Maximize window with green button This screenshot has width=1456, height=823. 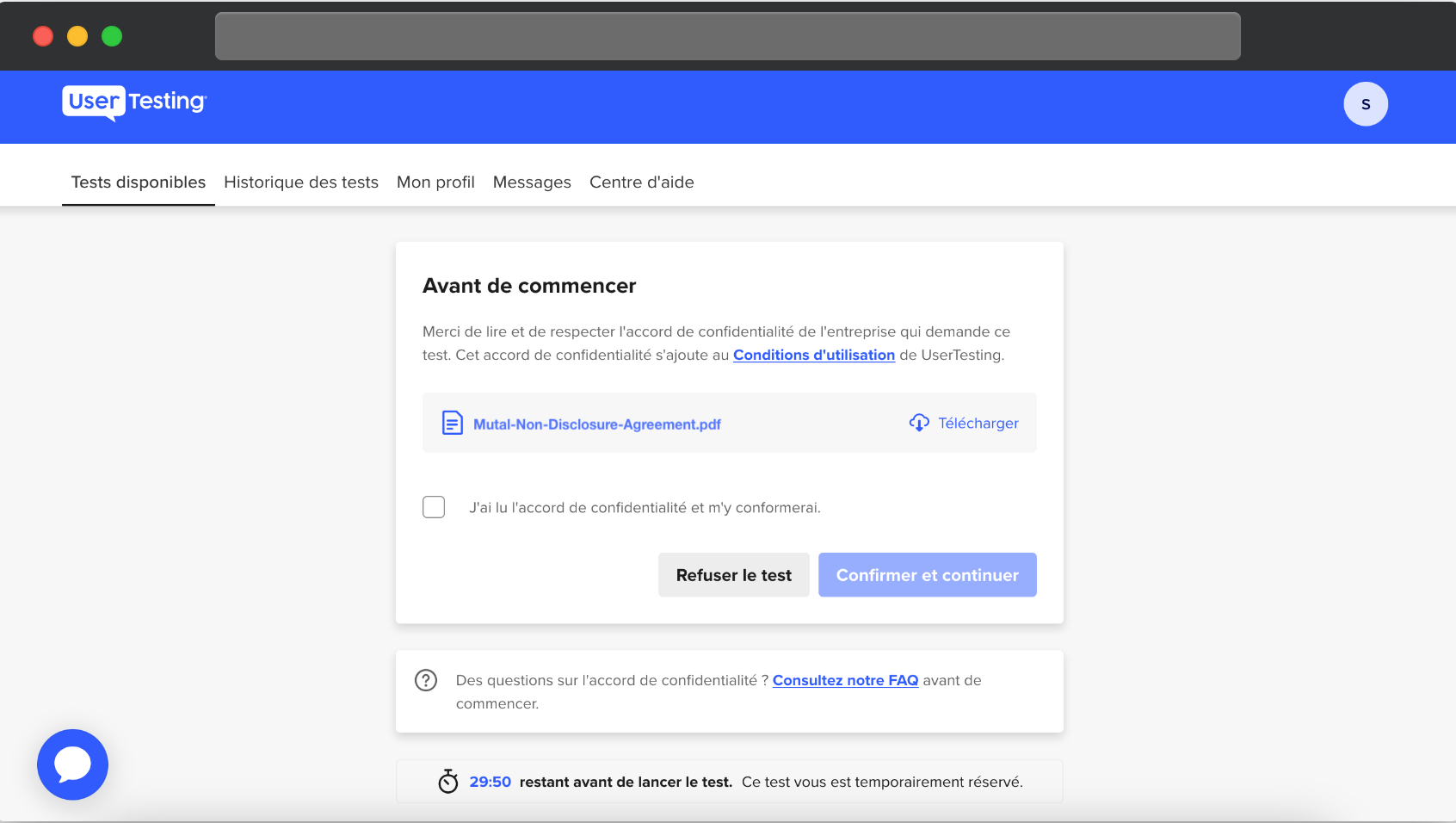[x=112, y=36]
